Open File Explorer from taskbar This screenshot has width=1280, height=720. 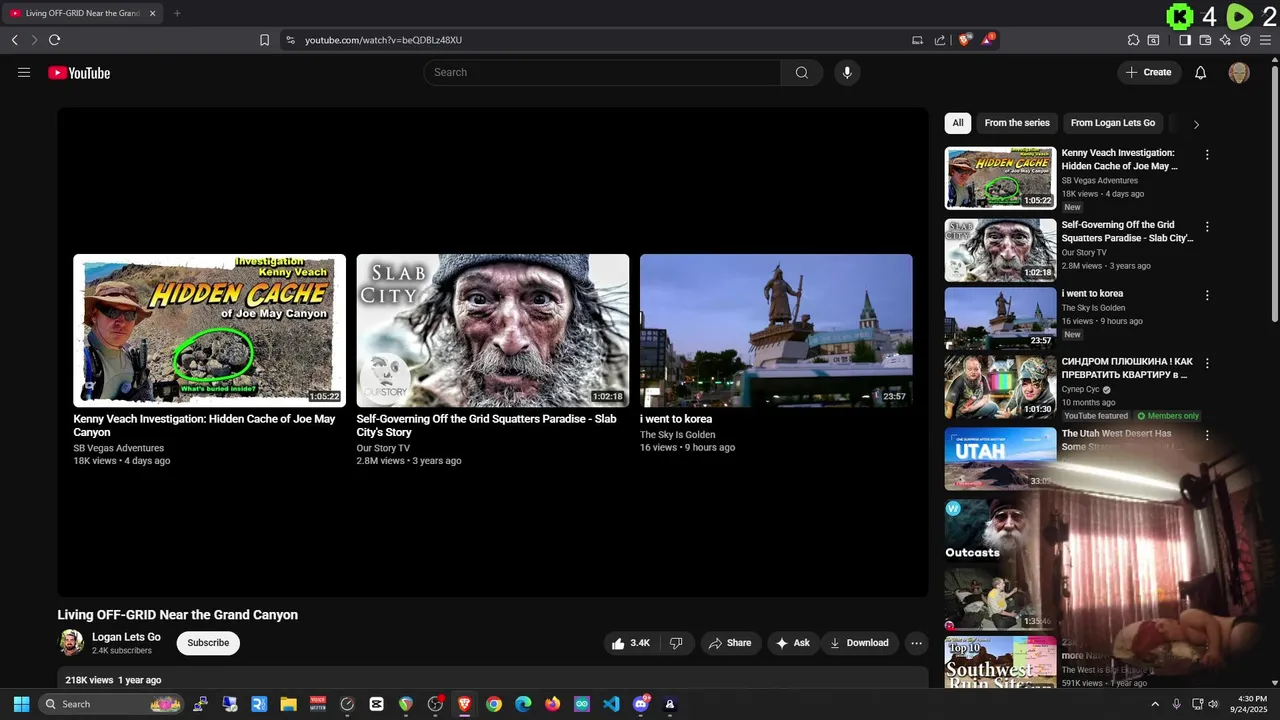[288, 704]
